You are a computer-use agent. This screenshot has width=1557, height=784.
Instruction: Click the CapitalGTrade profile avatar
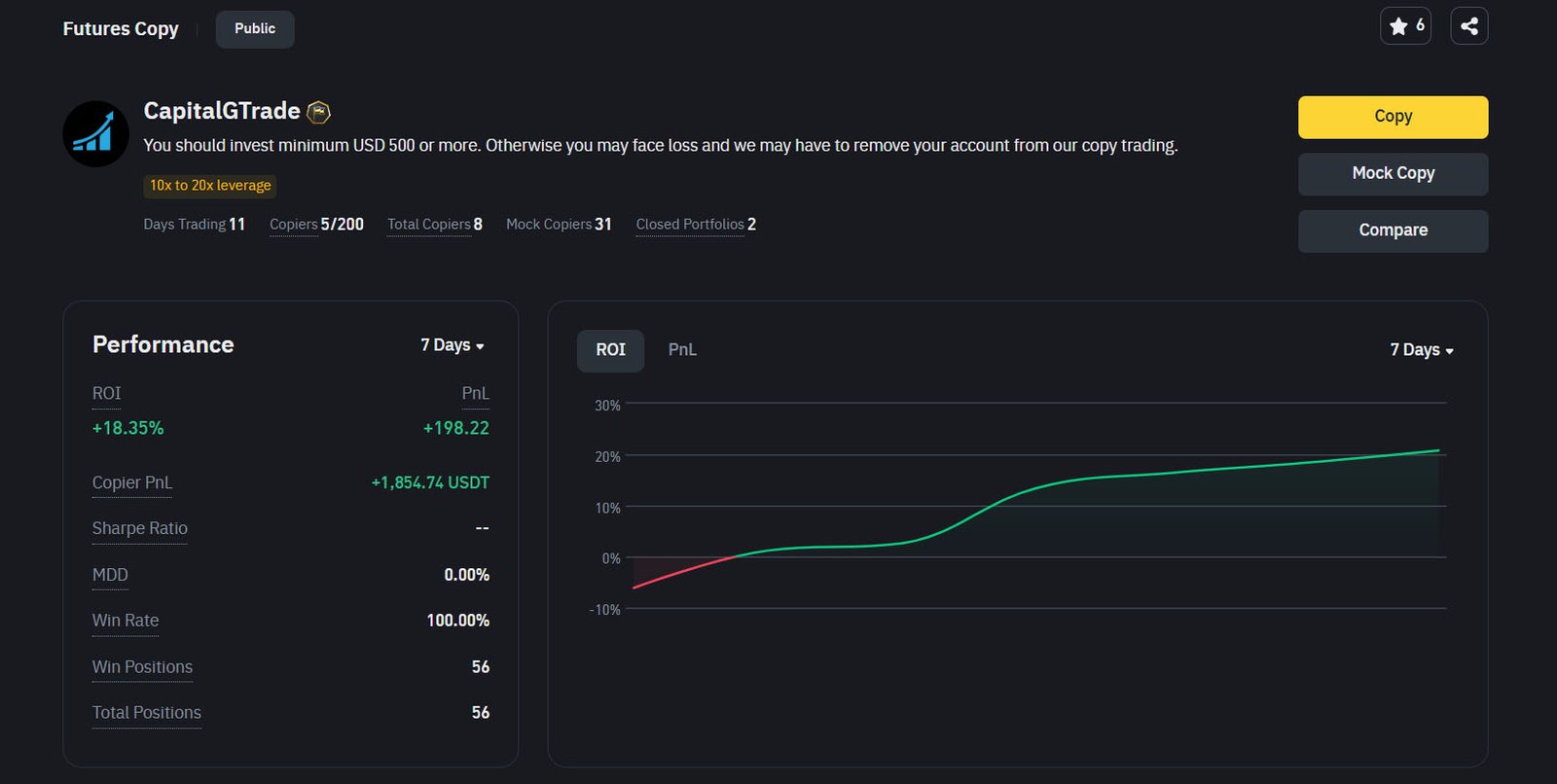95,134
